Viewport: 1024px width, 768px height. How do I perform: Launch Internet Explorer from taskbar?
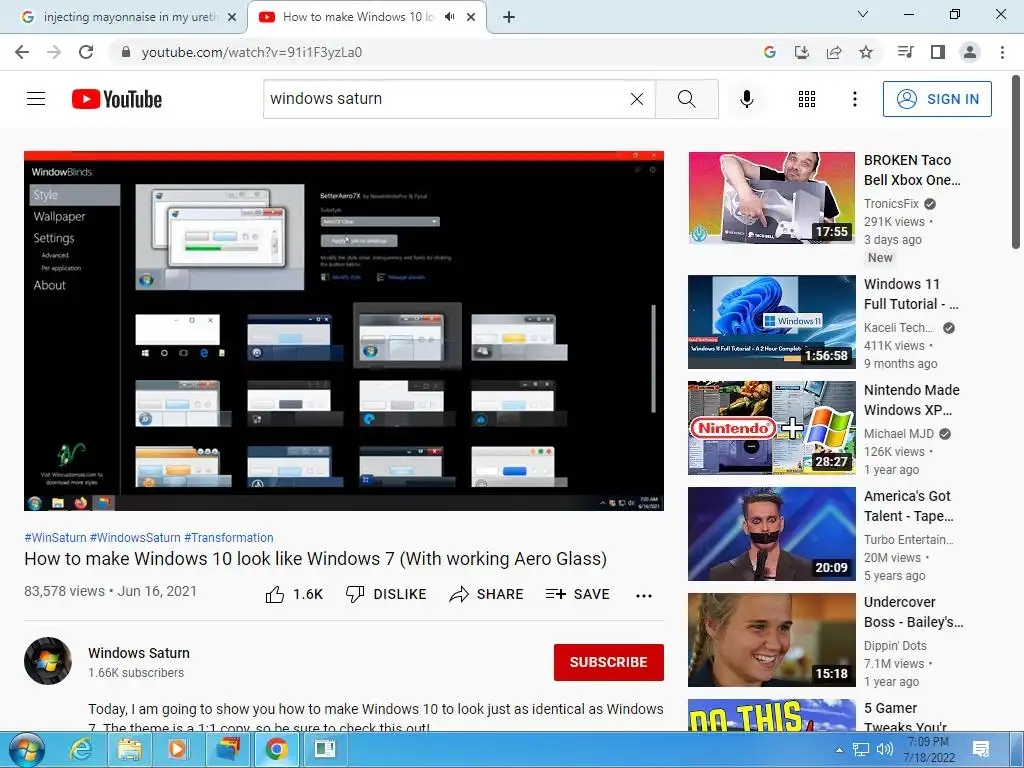[x=81, y=750]
